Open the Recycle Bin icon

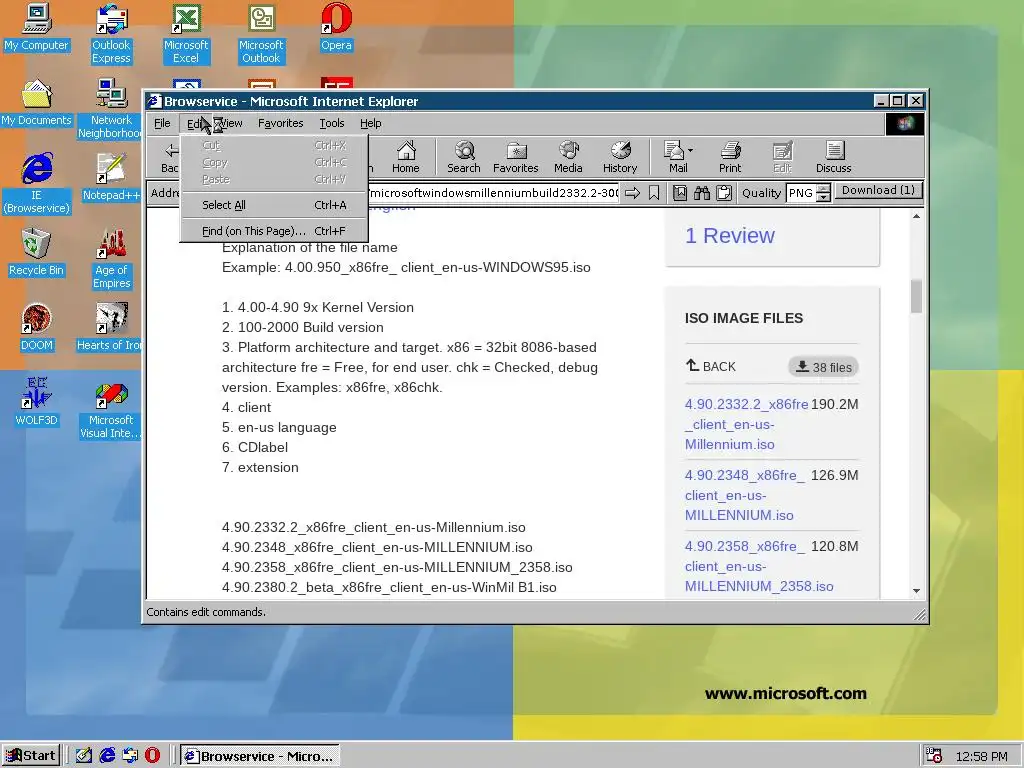37,253
